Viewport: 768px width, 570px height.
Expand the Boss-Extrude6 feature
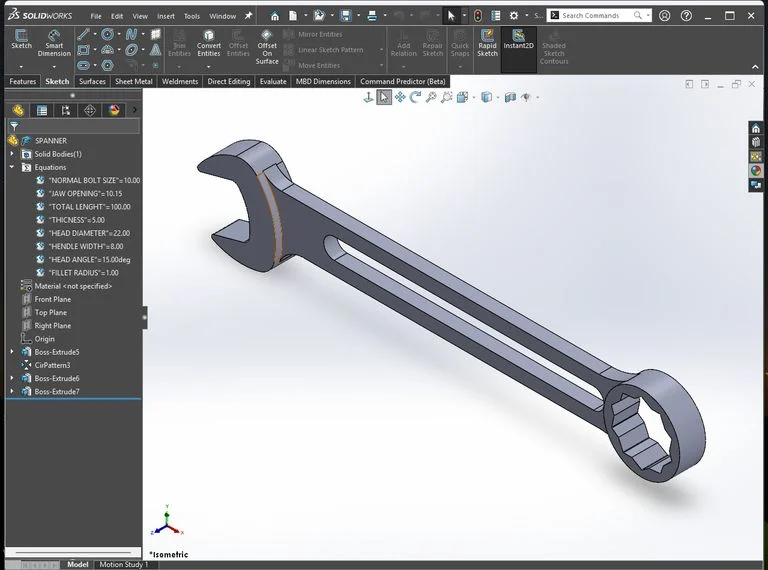click(x=12, y=378)
